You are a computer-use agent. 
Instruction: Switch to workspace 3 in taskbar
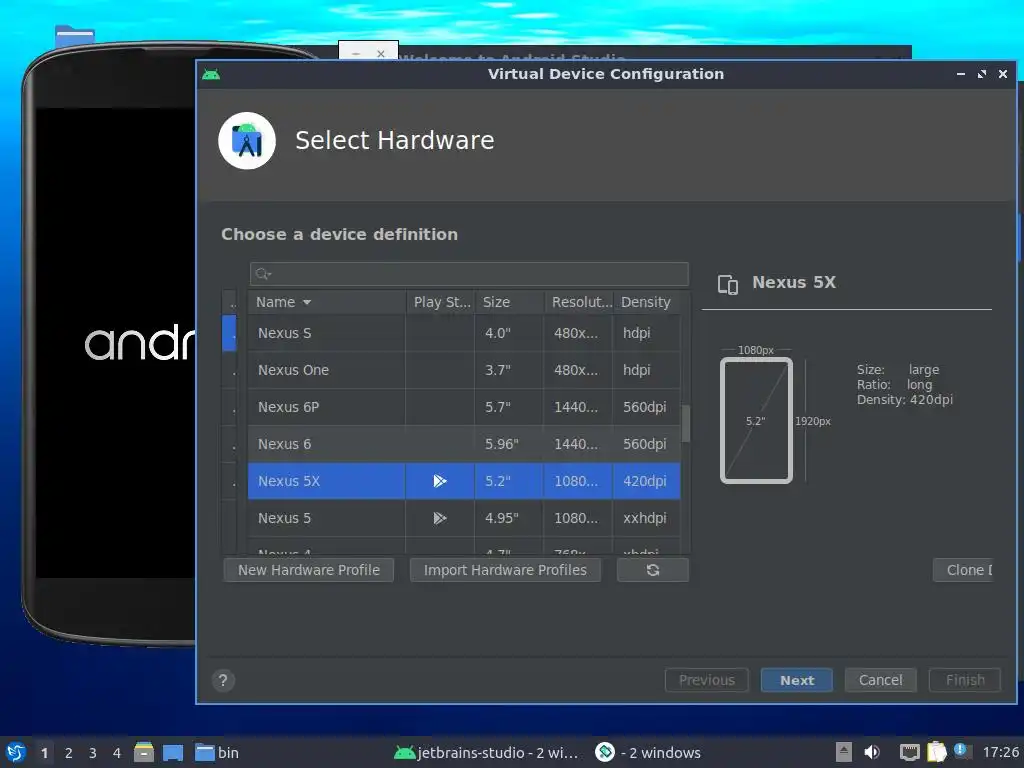93,753
